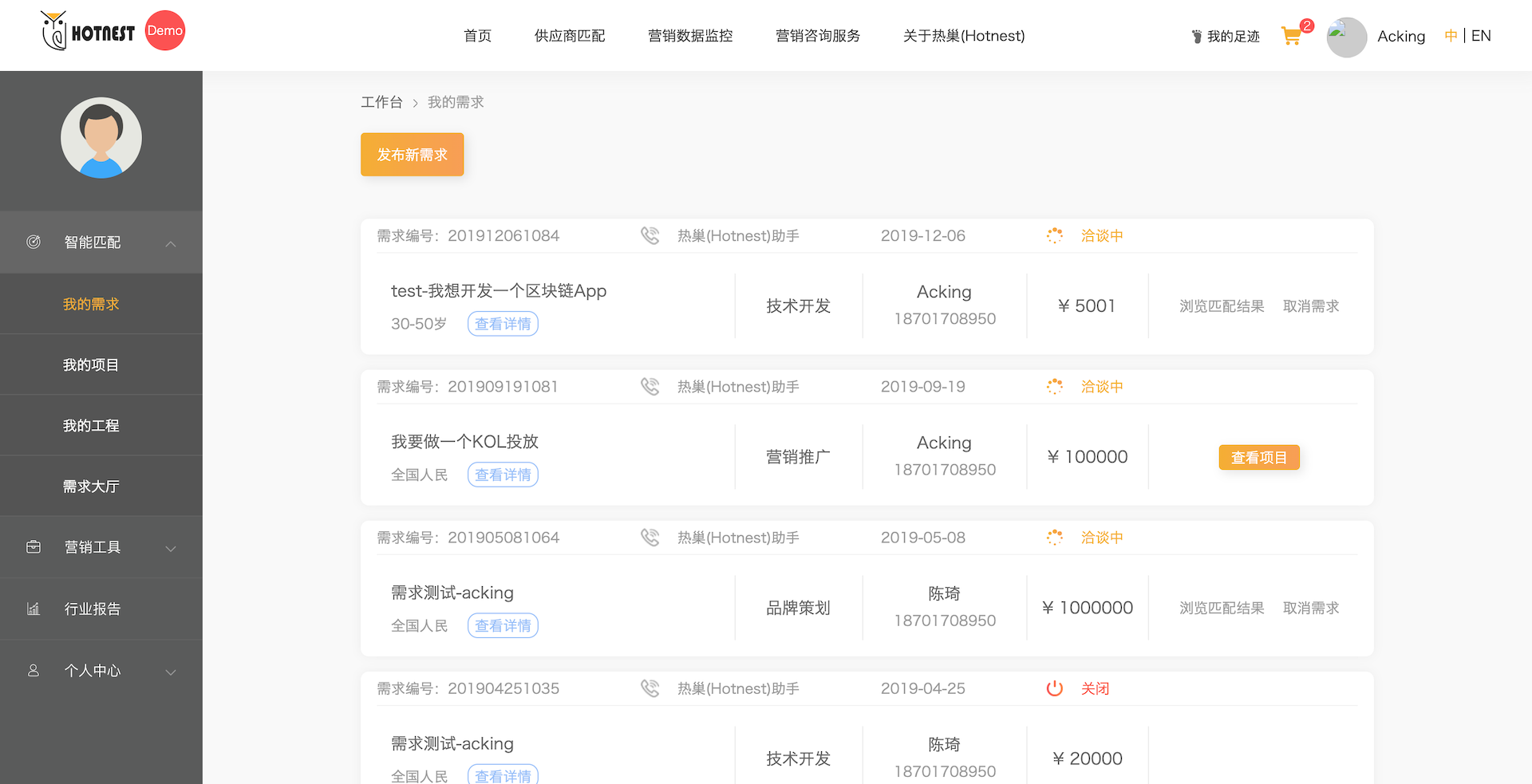Click the loading status icon for 2019-05-08 request
The image size is (1532, 784).
point(1054,538)
